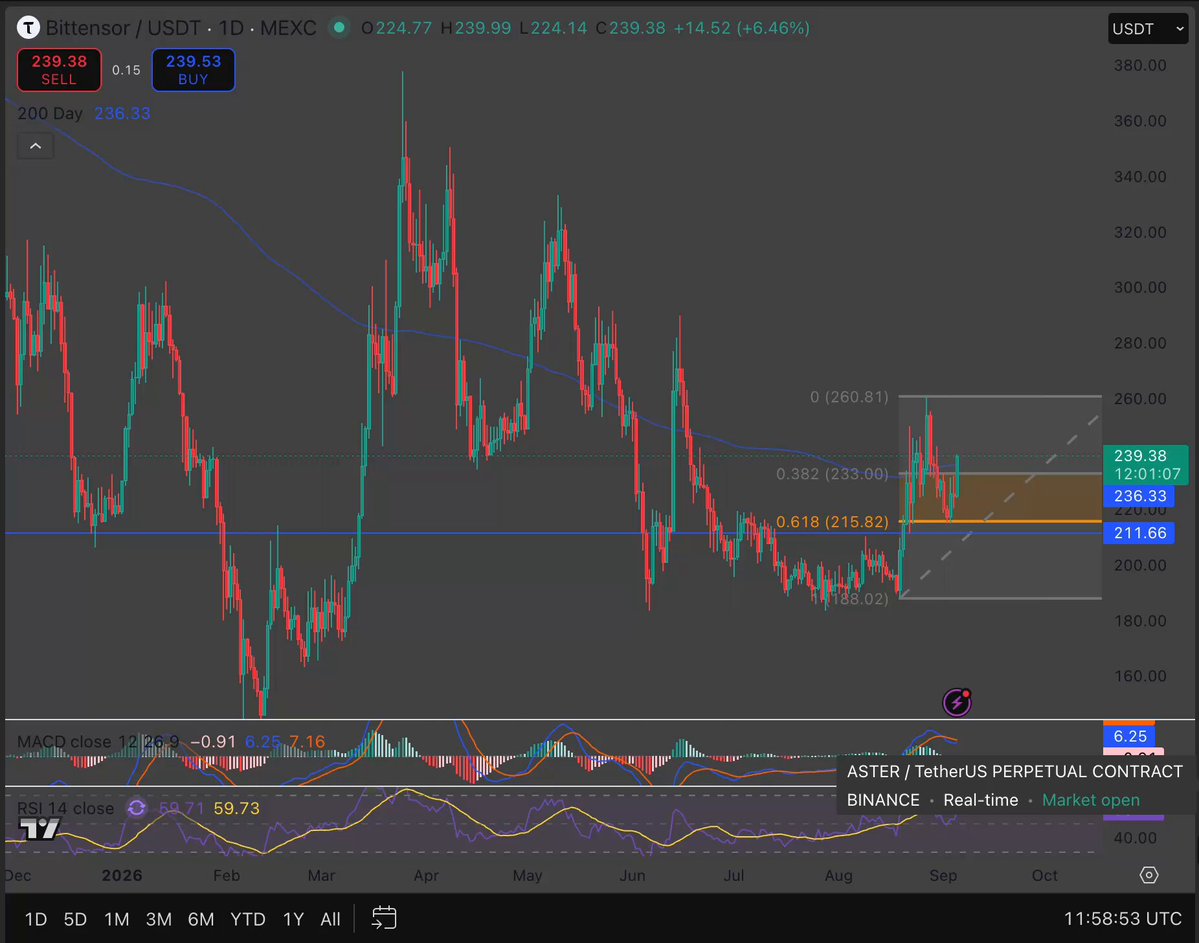This screenshot has height=943, width=1199.
Task: Select the 5D time range
Action: [75, 919]
